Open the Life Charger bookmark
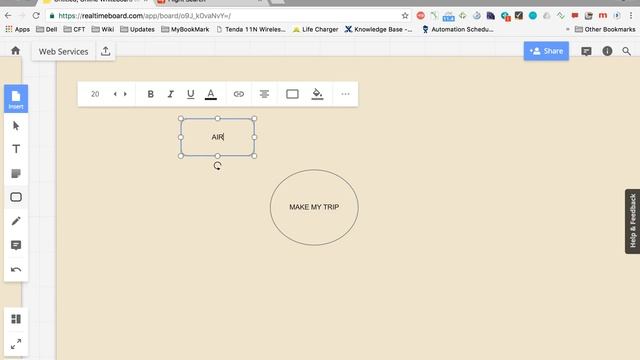Screen dimensions: 640x360 (316, 29)
